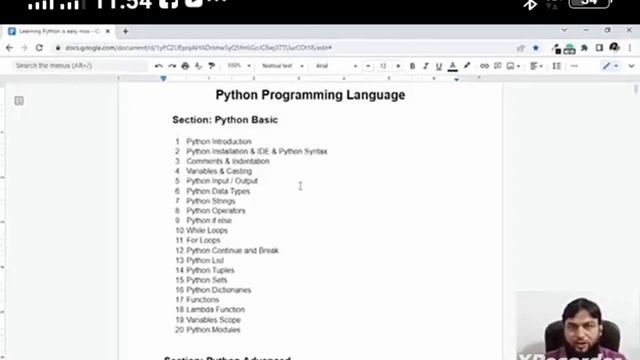This screenshot has height=360, width=640.
Task: Open line and paragraph spacing options
Action: pyautogui.click(x=556, y=66)
